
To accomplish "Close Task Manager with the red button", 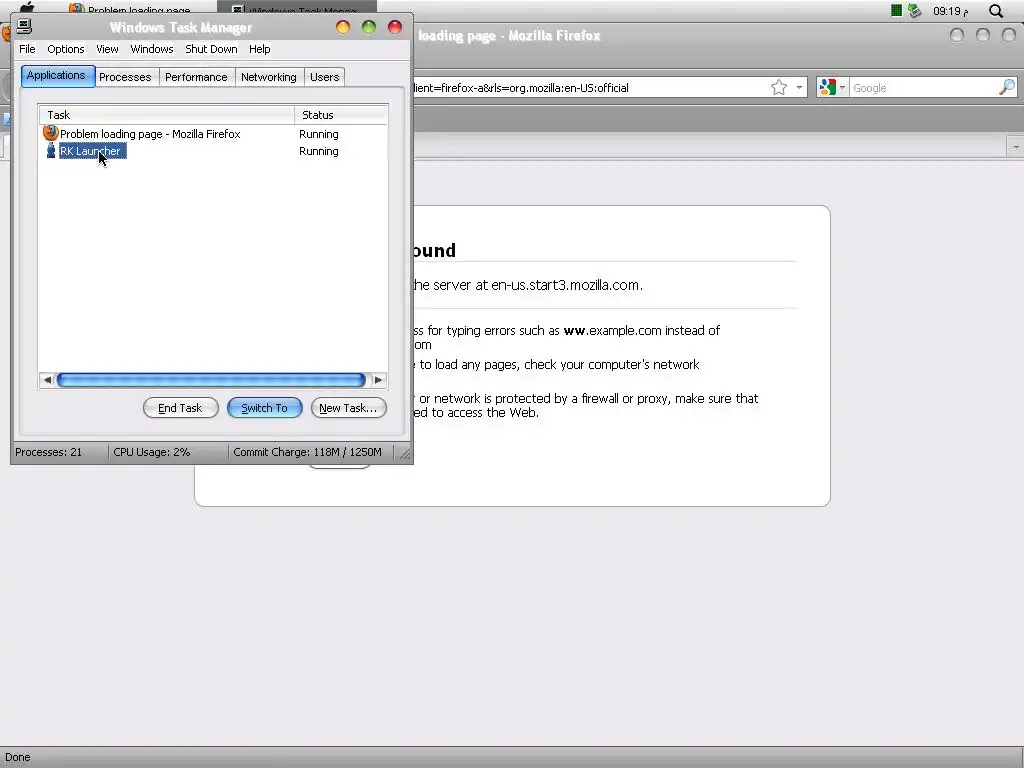I will [x=395, y=27].
